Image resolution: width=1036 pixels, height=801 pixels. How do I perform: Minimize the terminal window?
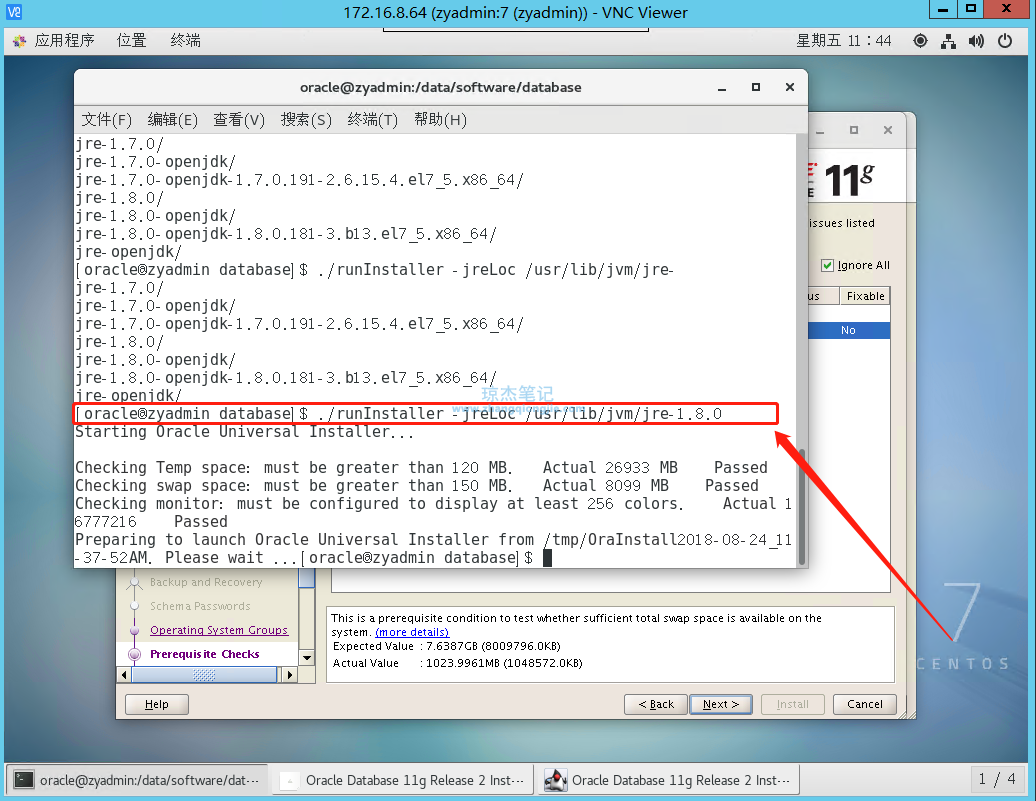tap(722, 88)
